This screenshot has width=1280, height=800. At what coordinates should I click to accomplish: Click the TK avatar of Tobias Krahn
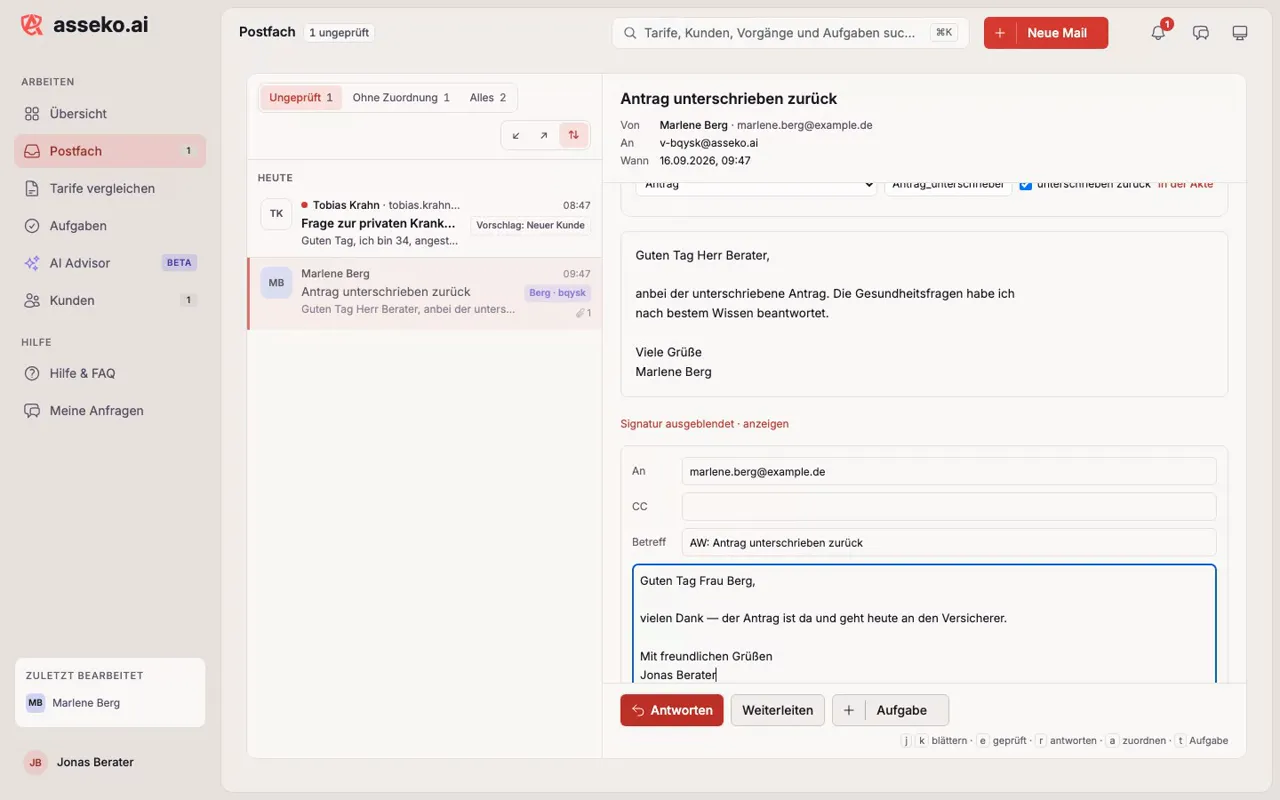276,214
